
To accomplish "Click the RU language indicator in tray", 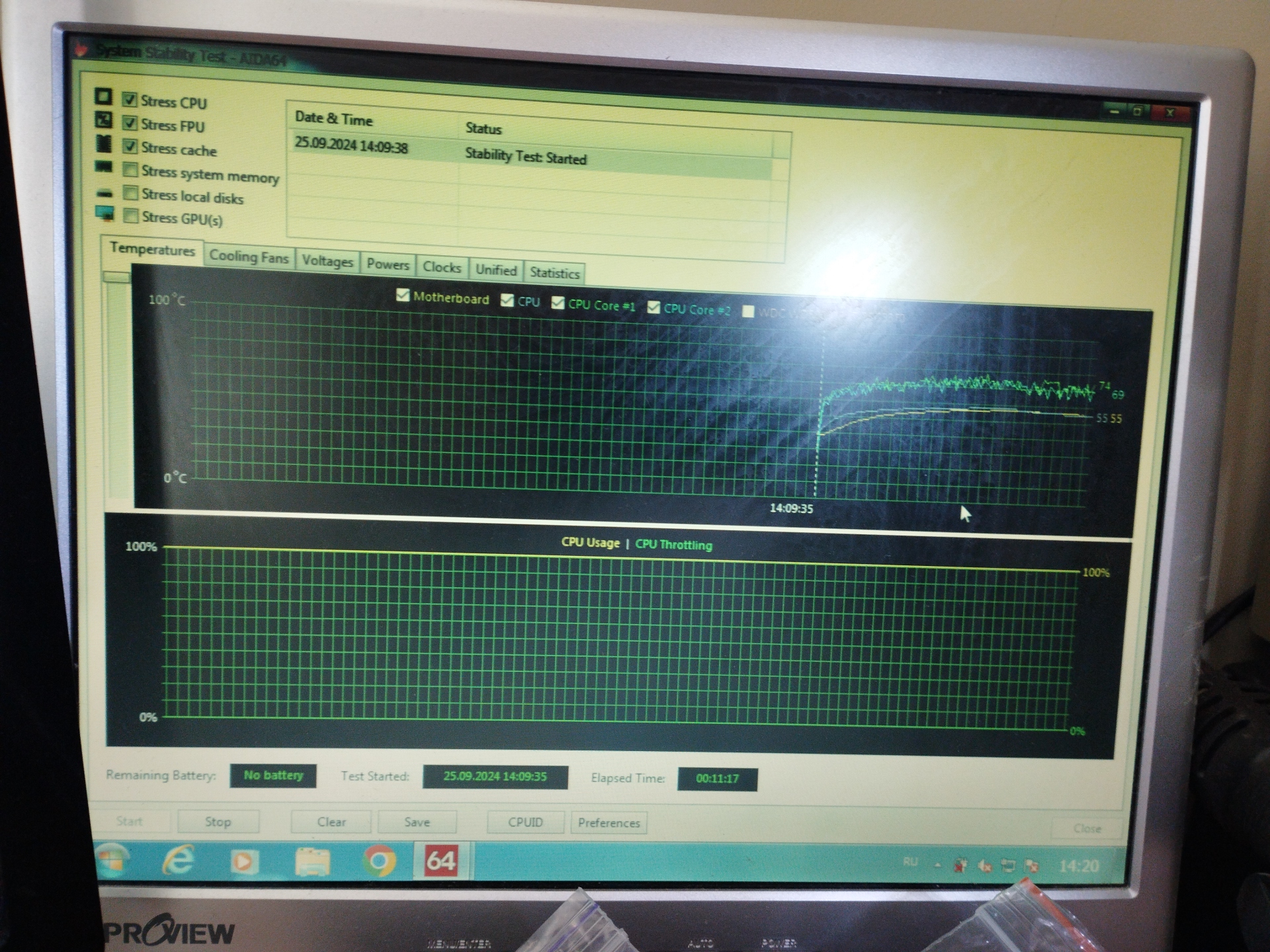I will coord(910,862).
